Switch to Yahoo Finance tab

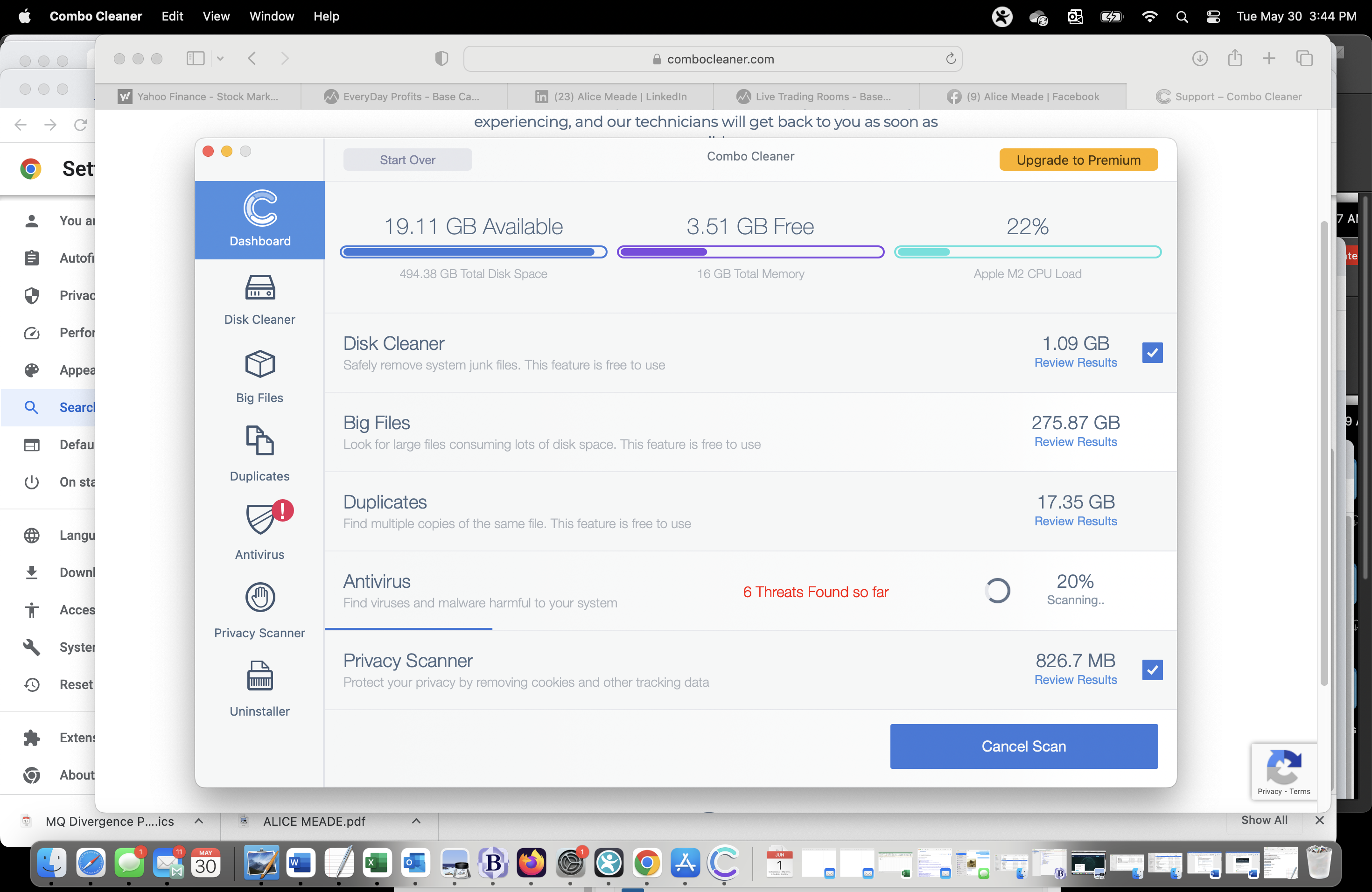click(x=198, y=96)
